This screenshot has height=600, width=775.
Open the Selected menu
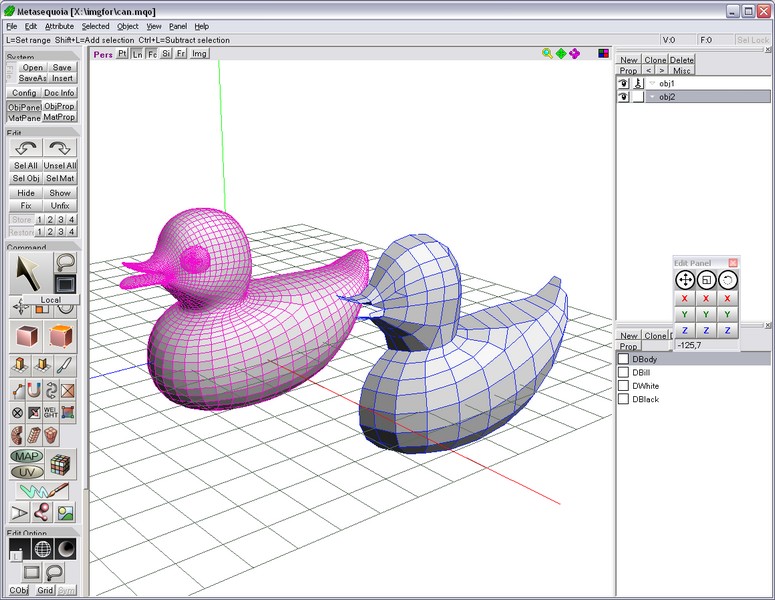pos(95,26)
